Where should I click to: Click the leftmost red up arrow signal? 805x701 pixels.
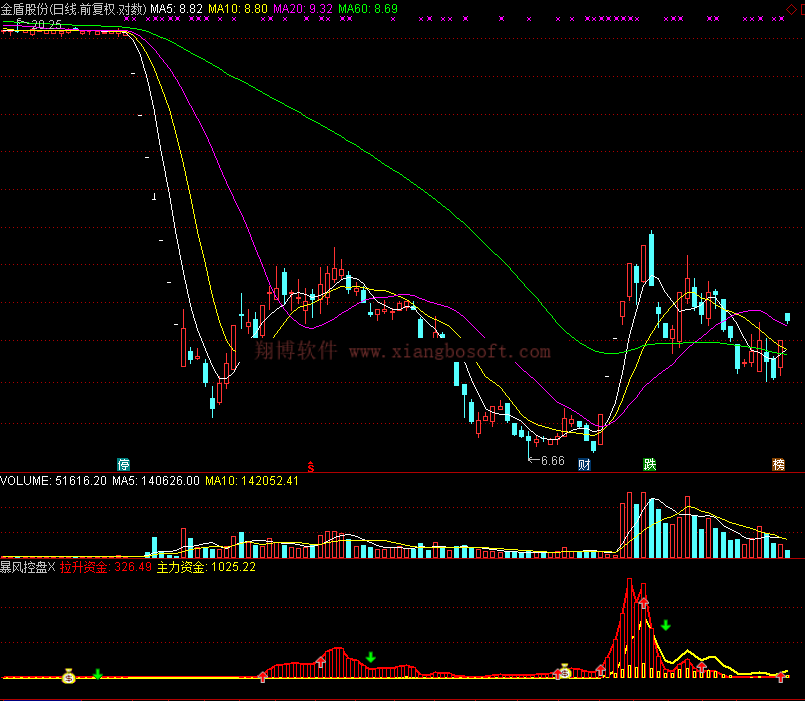point(263,677)
